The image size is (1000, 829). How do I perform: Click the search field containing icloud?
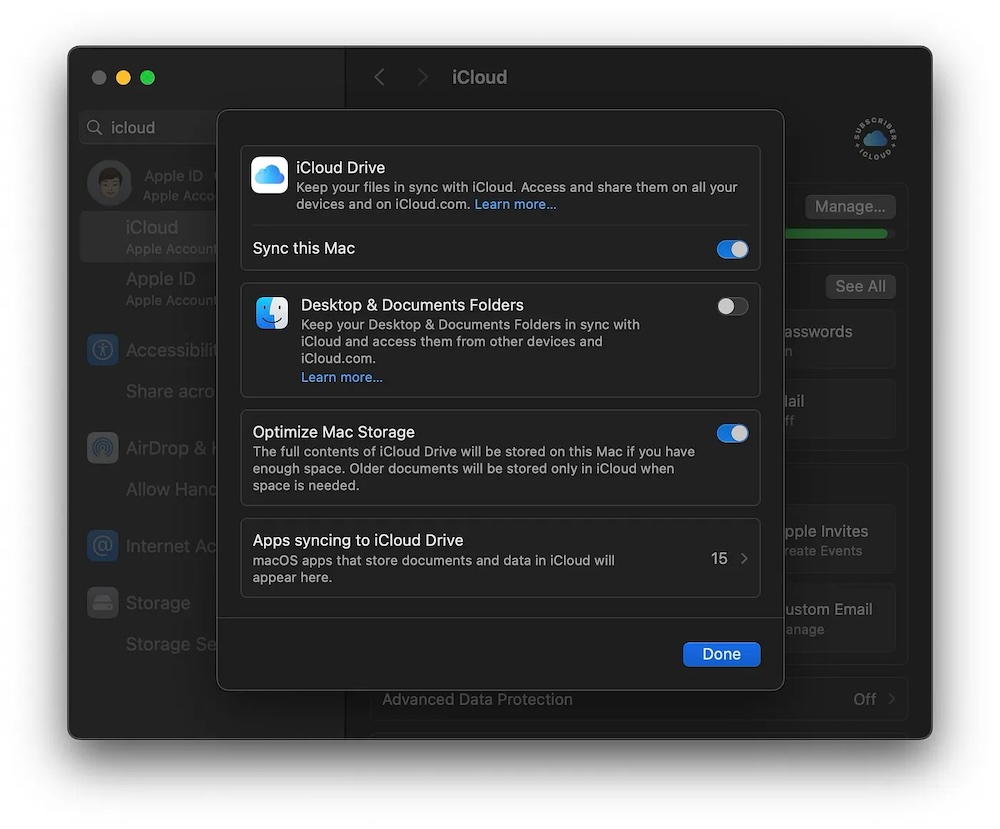[x=150, y=128]
